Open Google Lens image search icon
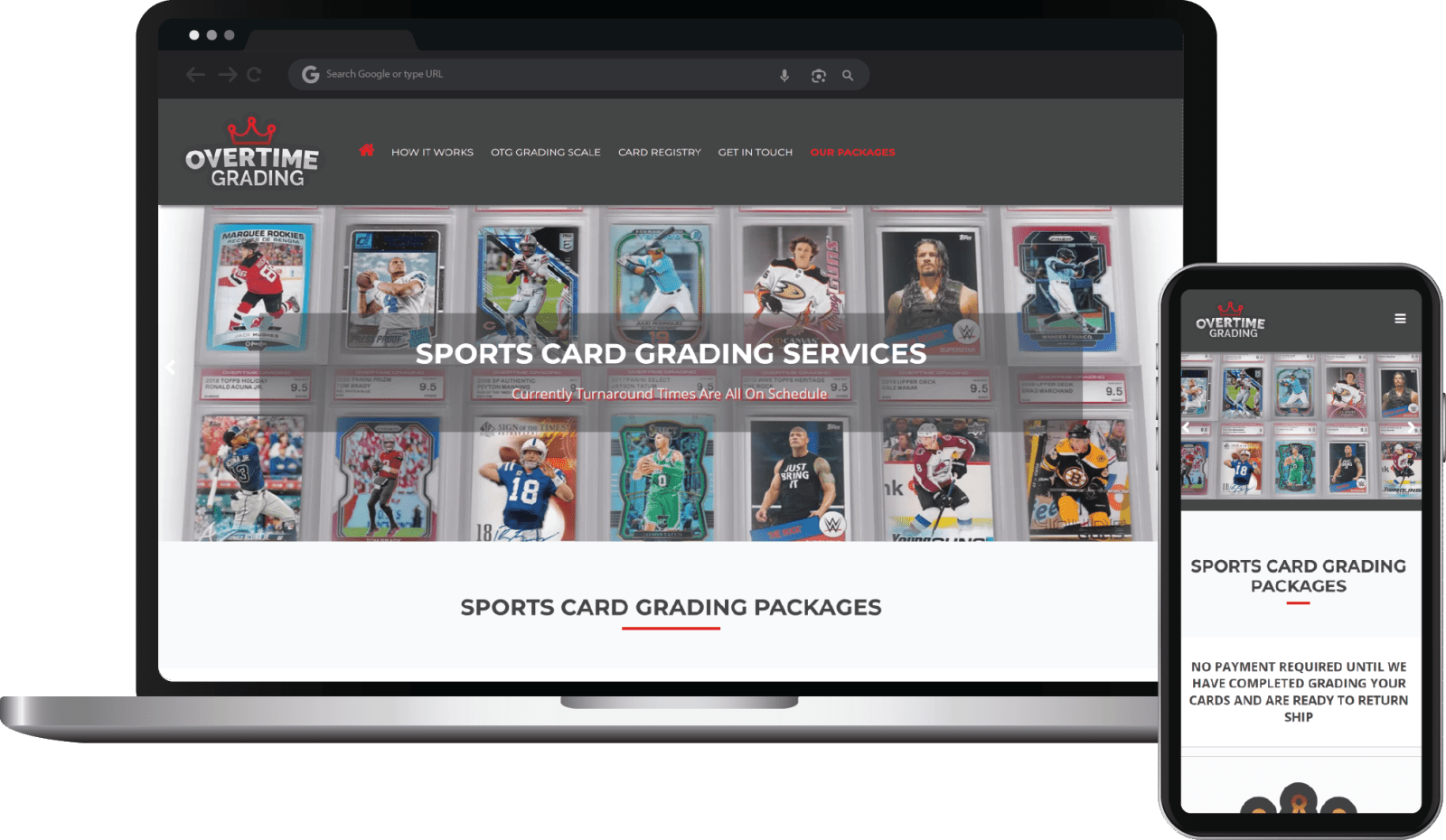This screenshot has width=1446, height=840. (x=818, y=76)
